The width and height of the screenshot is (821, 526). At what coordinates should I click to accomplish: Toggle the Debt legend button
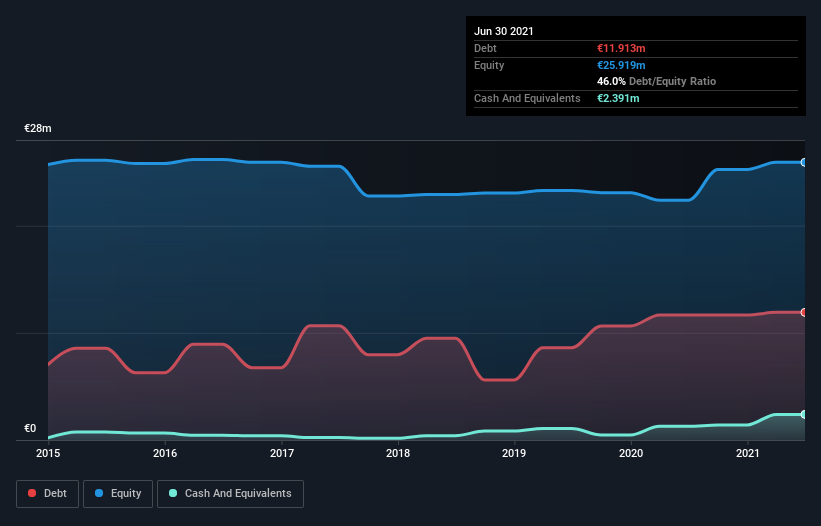(x=47, y=494)
